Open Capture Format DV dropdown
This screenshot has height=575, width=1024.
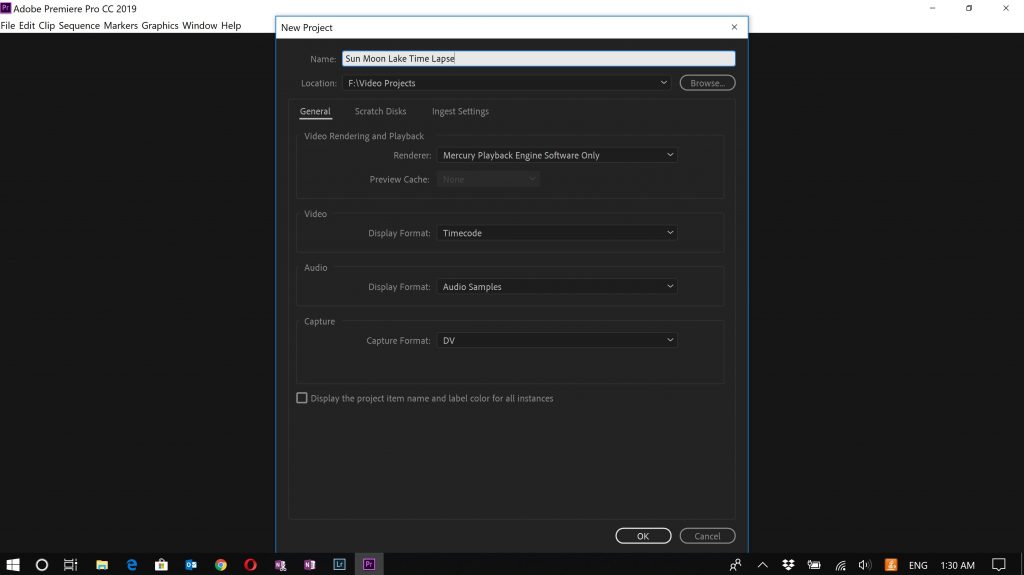[x=557, y=340]
